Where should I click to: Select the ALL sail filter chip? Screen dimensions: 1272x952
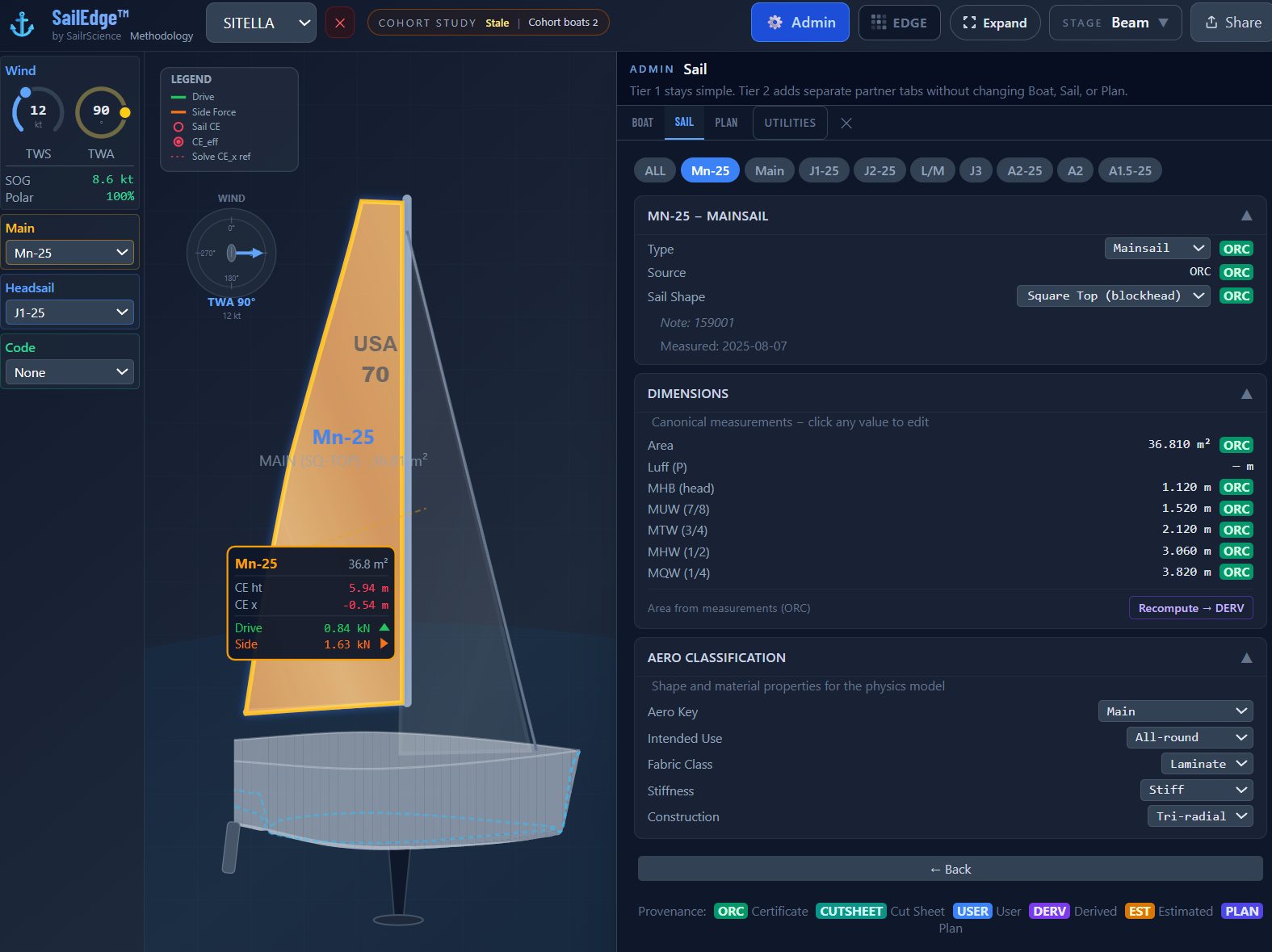[655, 170]
